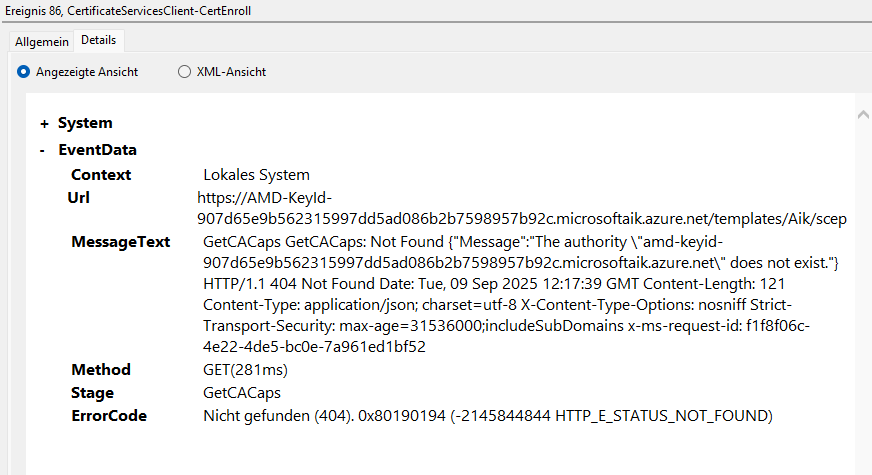Viewport: 872px width, 475px height.
Task: Click the GET(281ms) method value
Action: 244,370
